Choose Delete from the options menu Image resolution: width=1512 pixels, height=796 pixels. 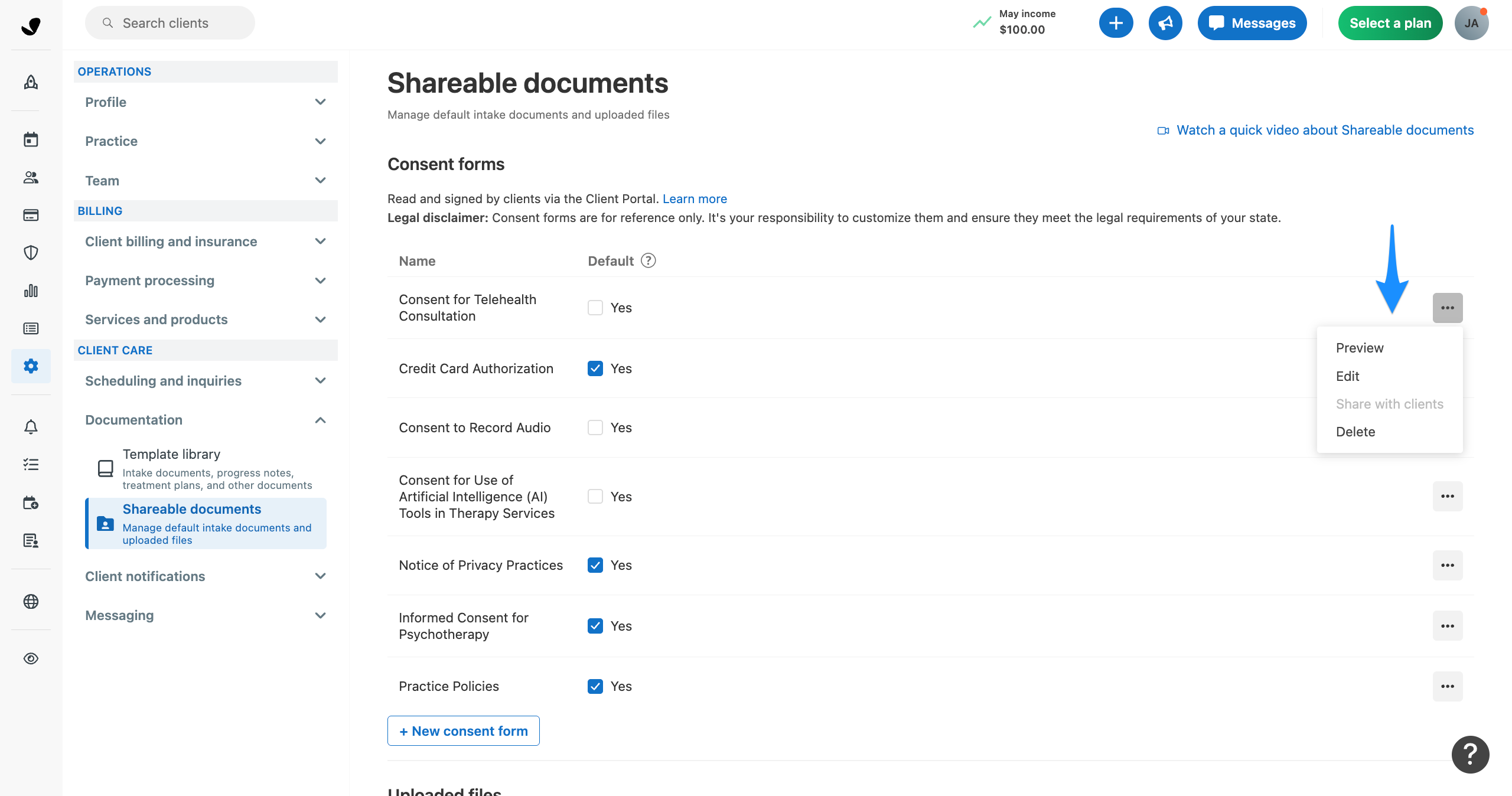pyautogui.click(x=1389, y=432)
